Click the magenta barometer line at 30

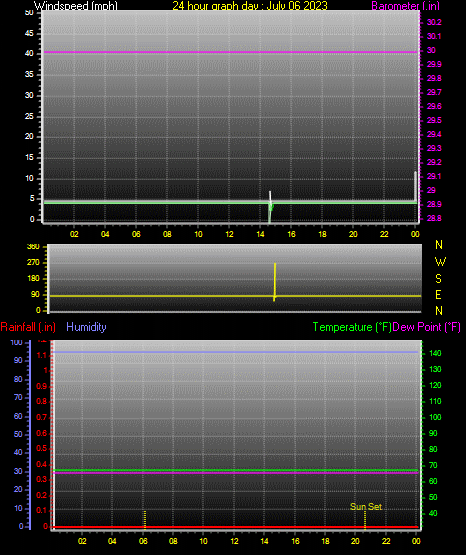pos(230,52)
